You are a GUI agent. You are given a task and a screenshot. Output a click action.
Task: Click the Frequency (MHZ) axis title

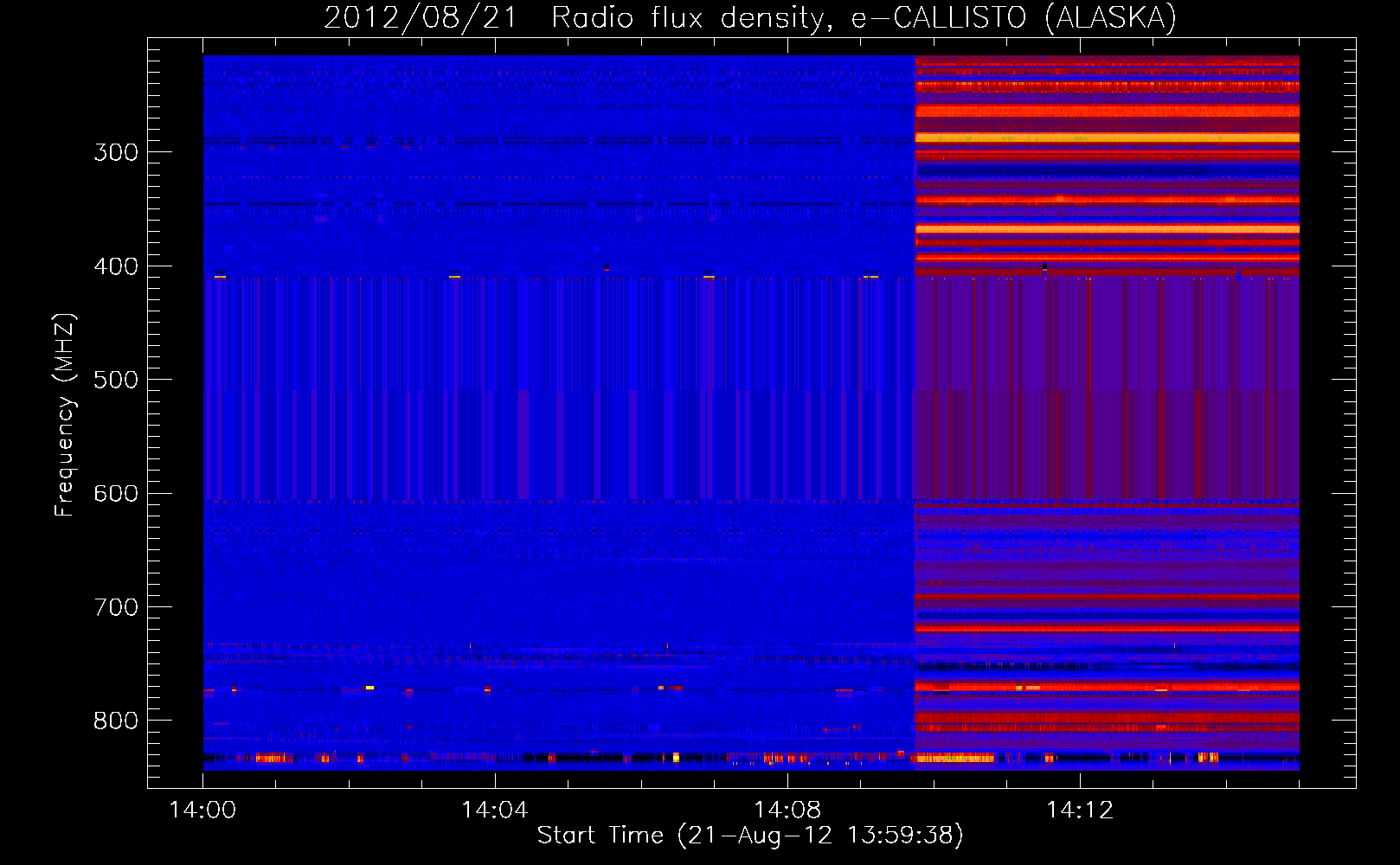(x=65, y=414)
